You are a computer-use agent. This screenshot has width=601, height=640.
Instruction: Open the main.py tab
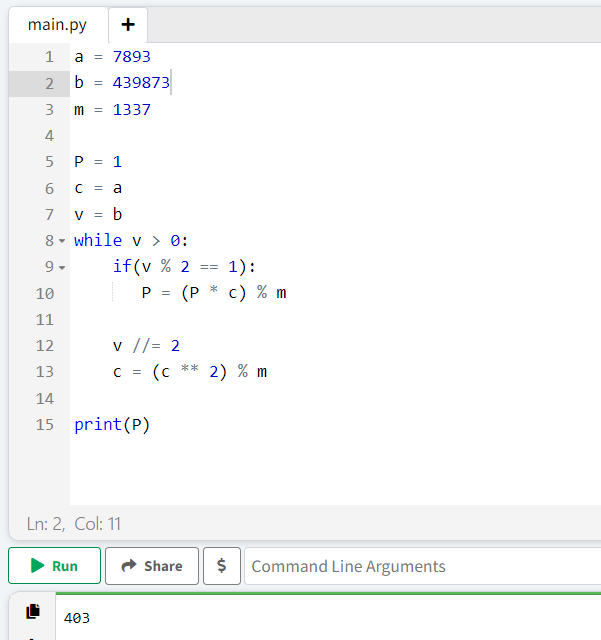click(x=58, y=25)
